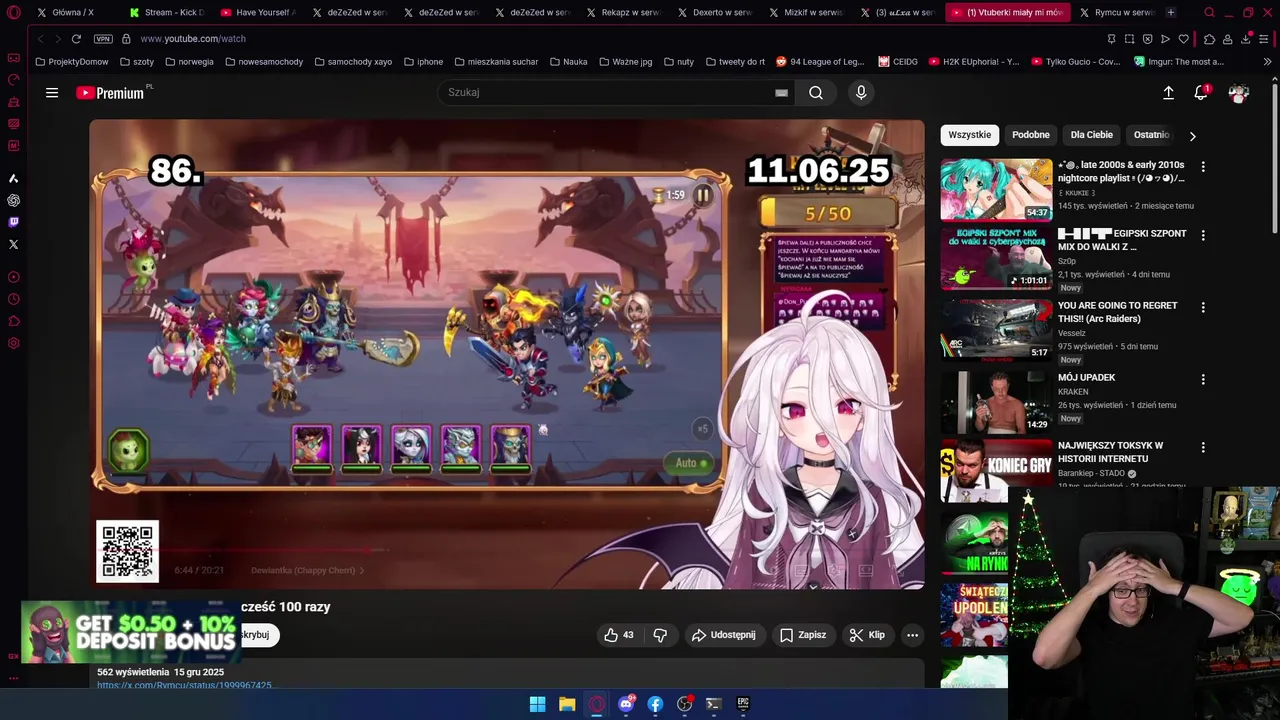The height and width of the screenshot is (720, 1280).
Task: Click the Opera logo menu button
Action: [14, 13]
